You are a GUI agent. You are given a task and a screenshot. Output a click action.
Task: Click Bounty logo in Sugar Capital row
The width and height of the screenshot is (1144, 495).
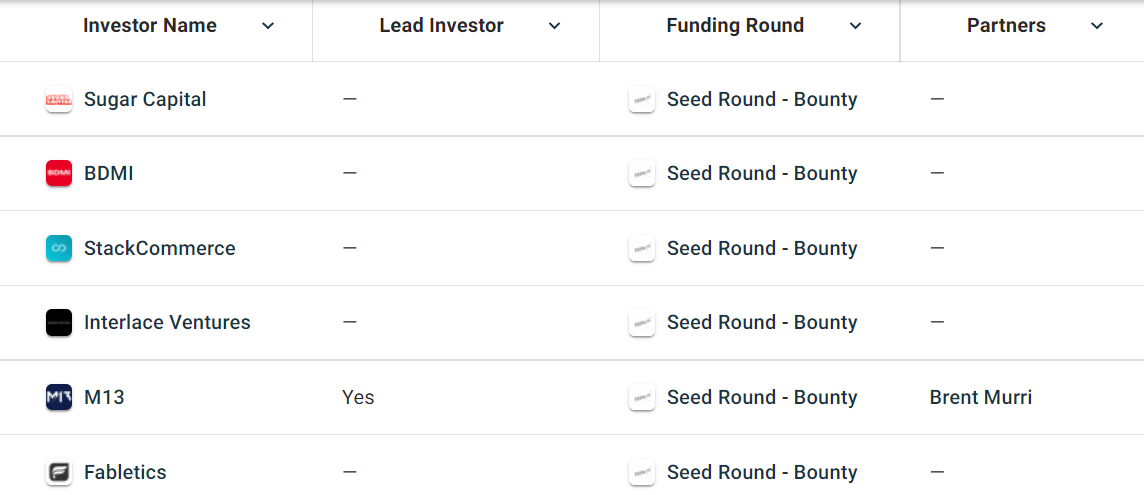point(642,100)
